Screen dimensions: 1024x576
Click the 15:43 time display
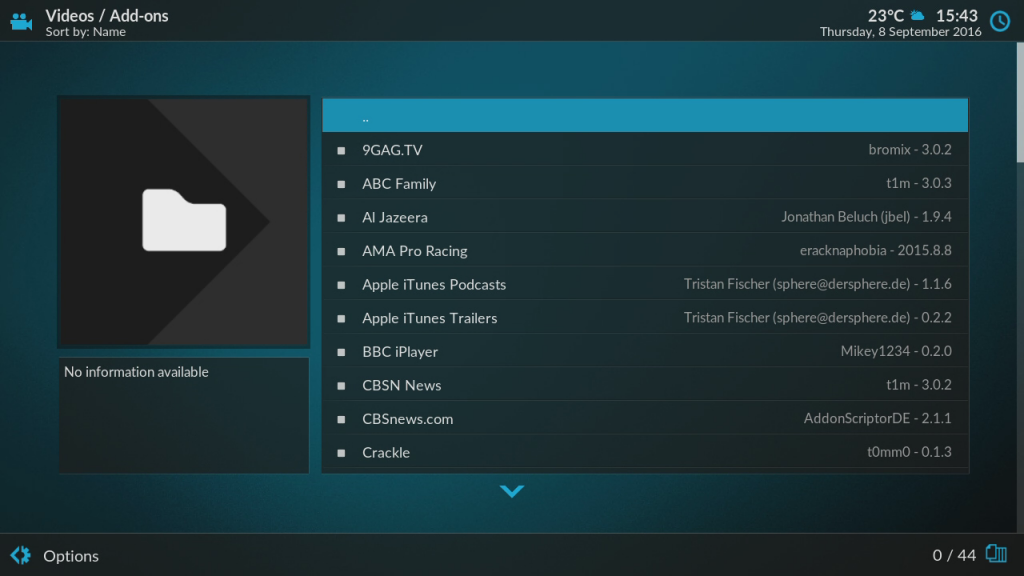pos(957,16)
